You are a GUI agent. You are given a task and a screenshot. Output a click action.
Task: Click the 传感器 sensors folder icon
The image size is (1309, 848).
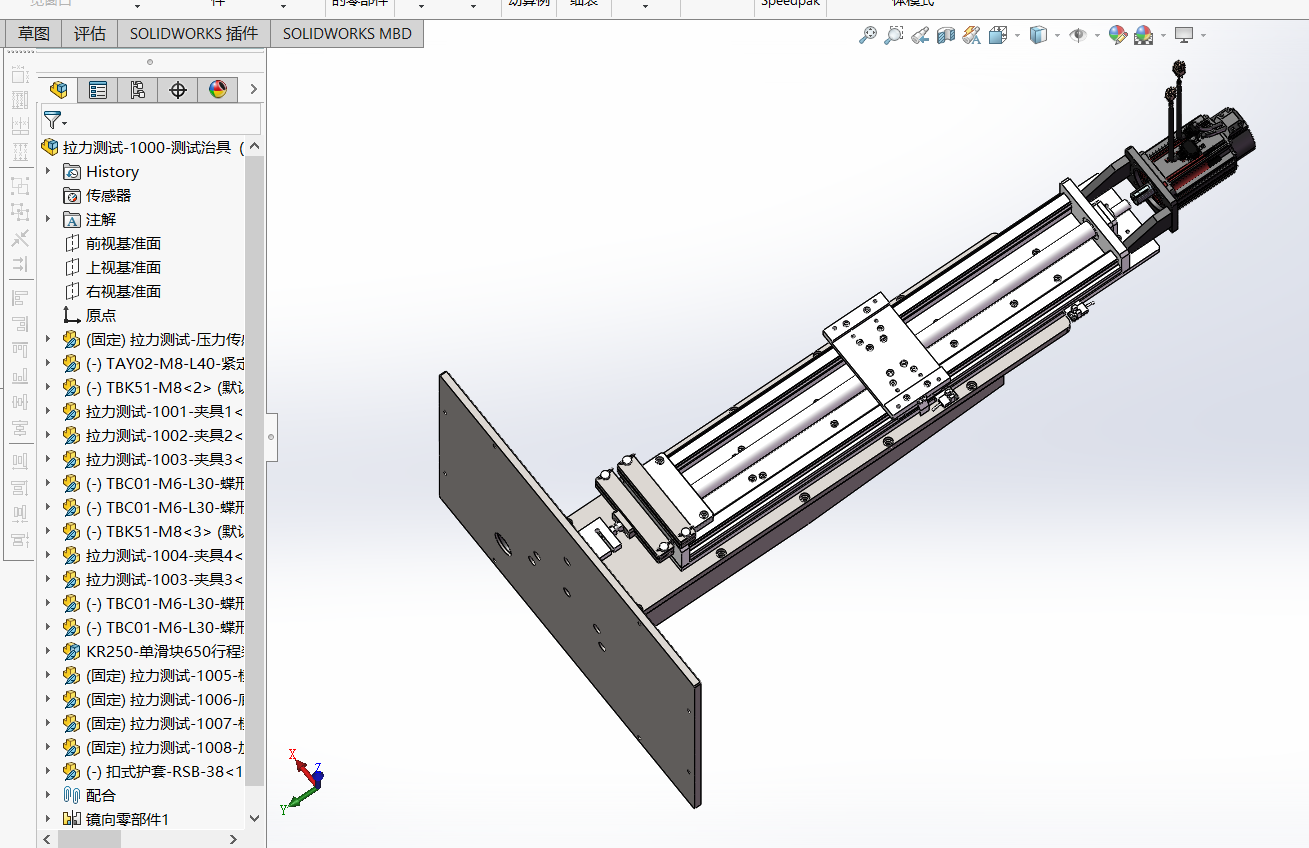coord(71,196)
